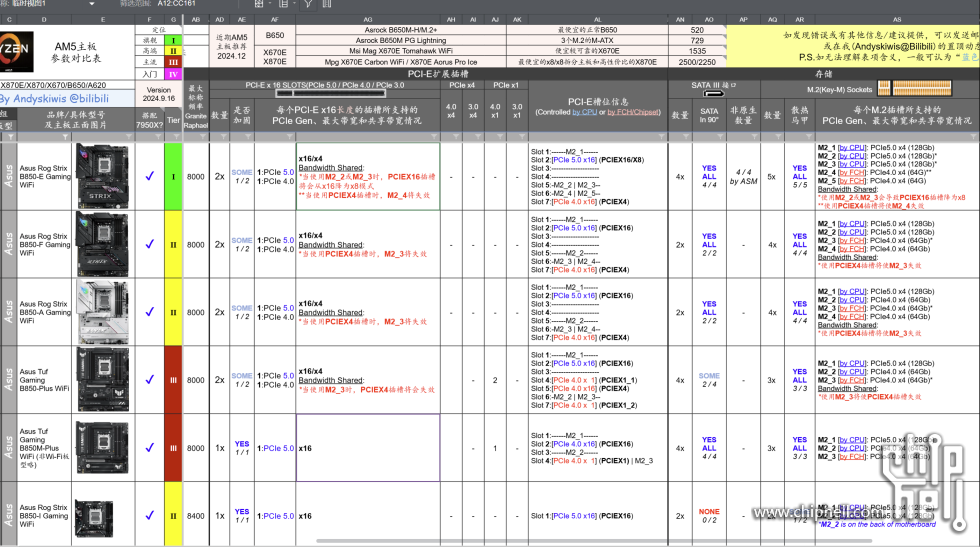
Task: Click the filter range box showing A12:CC161
Action: coord(176,4)
